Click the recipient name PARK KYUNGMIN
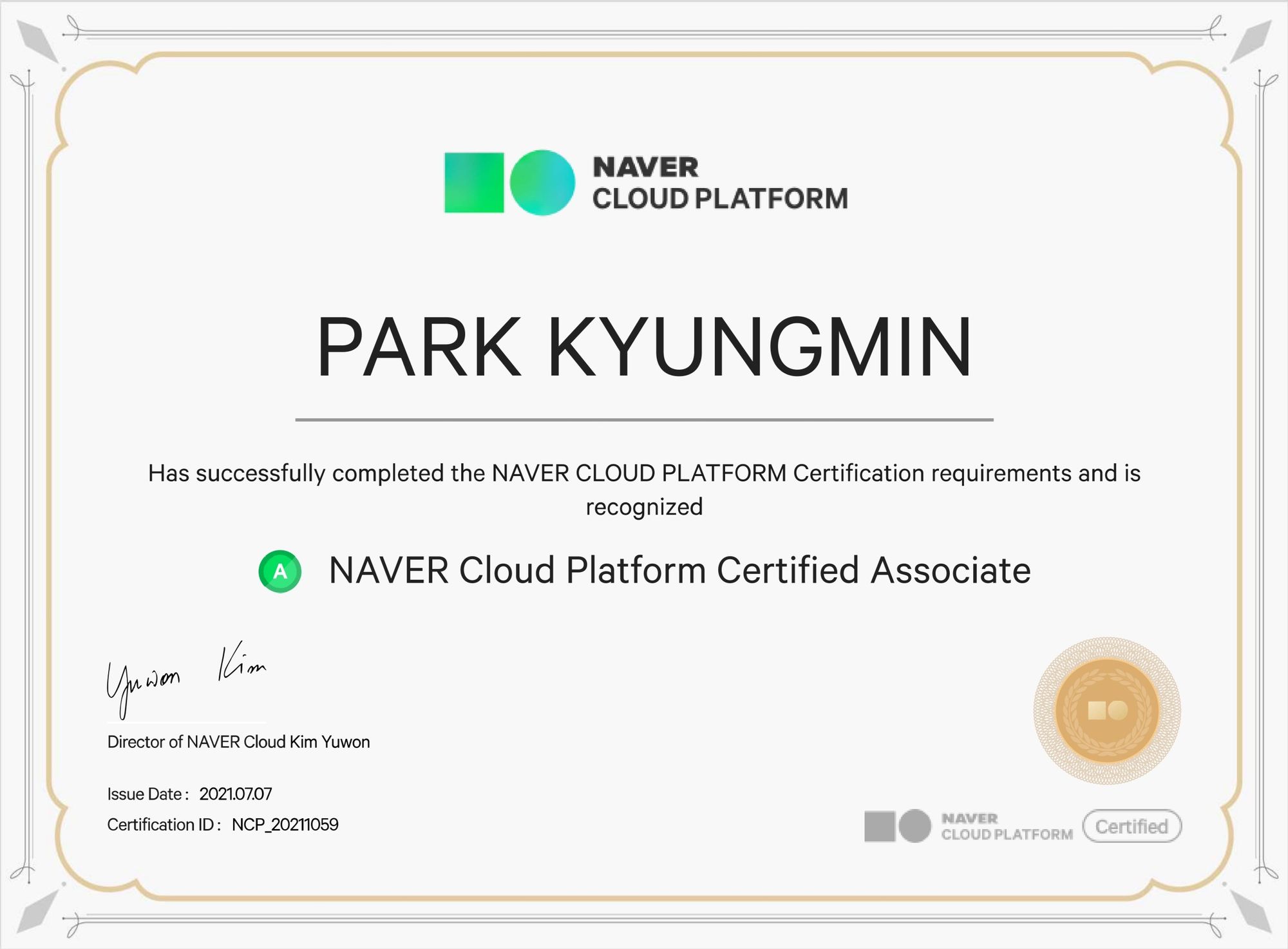The height and width of the screenshot is (949, 1288). click(x=644, y=347)
